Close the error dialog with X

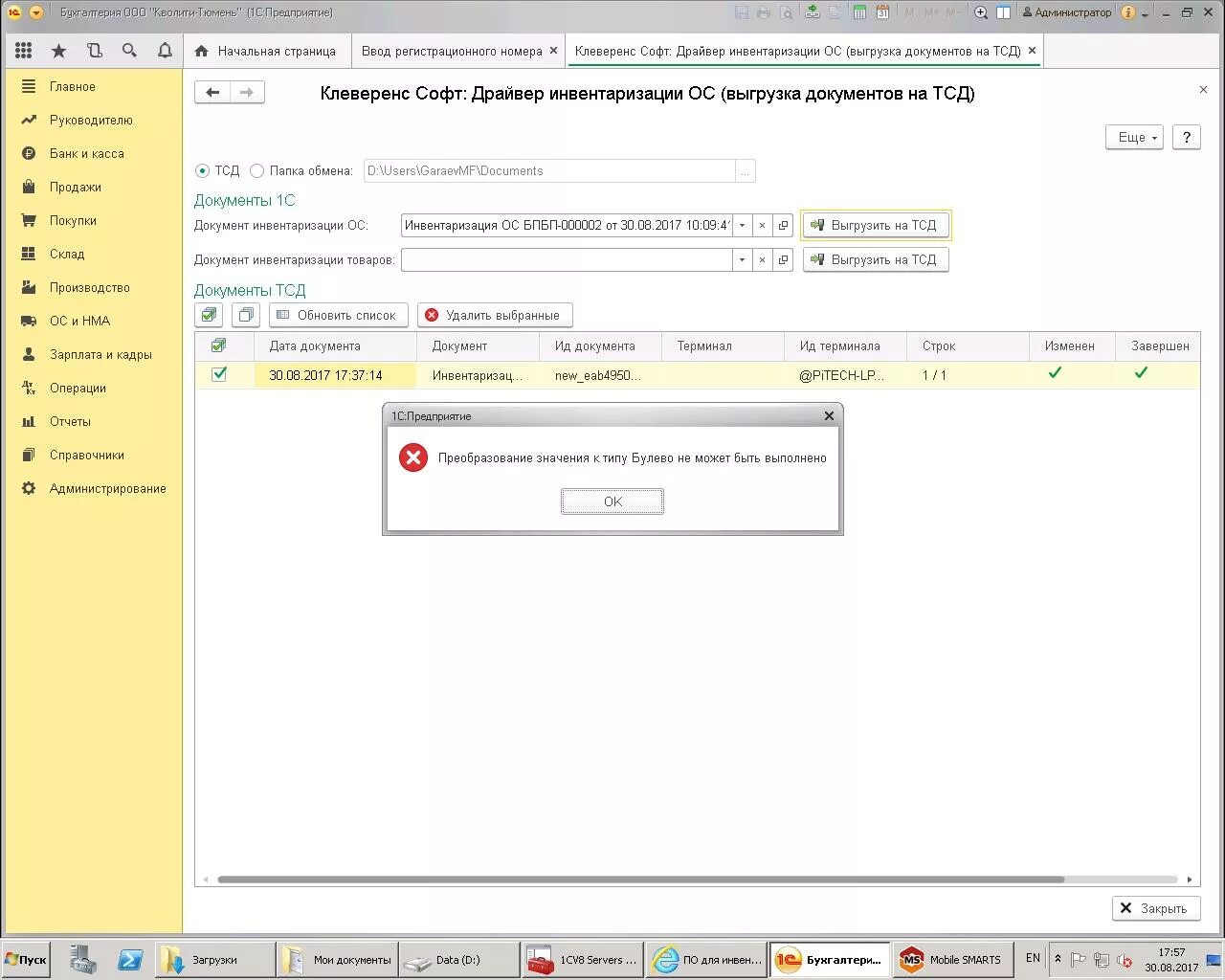pos(829,415)
